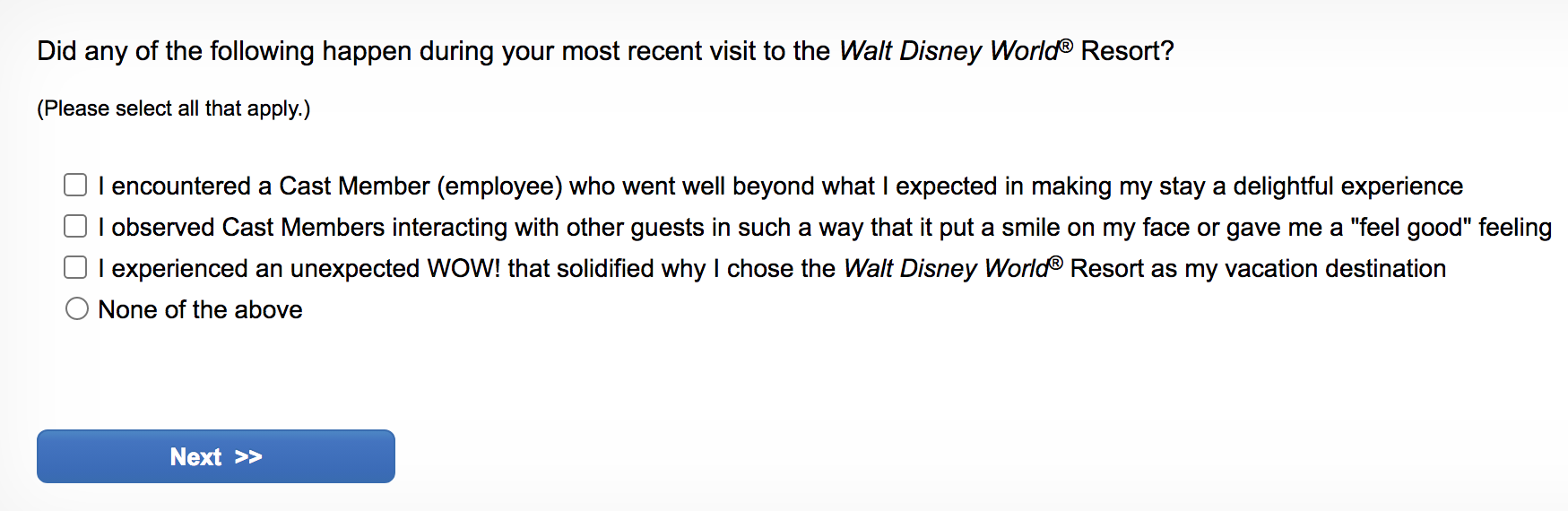1568x511 pixels.
Task: Click italic 'Walt Disney World' in the question heading
Action: point(949,51)
